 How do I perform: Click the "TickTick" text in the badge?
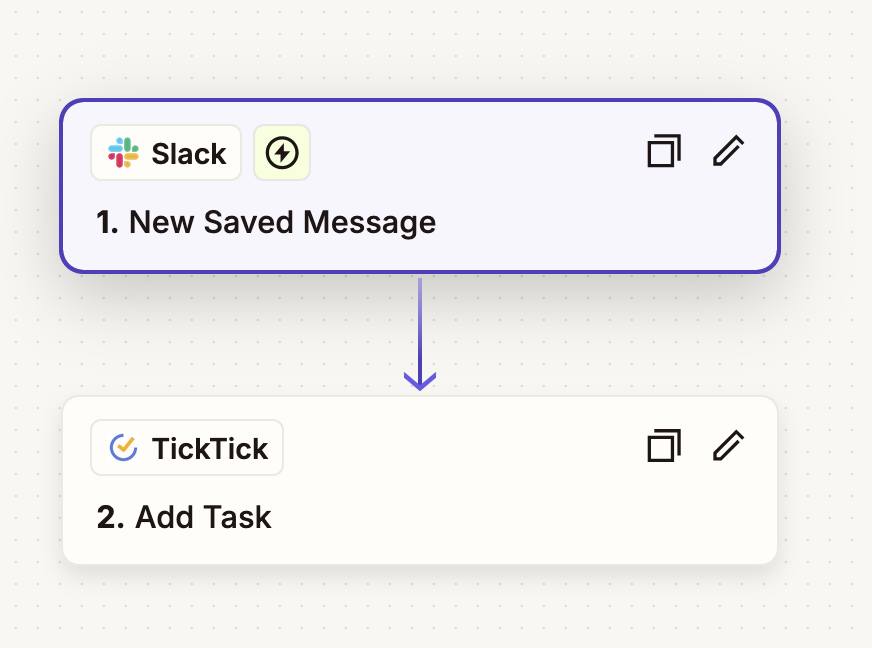[210, 448]
